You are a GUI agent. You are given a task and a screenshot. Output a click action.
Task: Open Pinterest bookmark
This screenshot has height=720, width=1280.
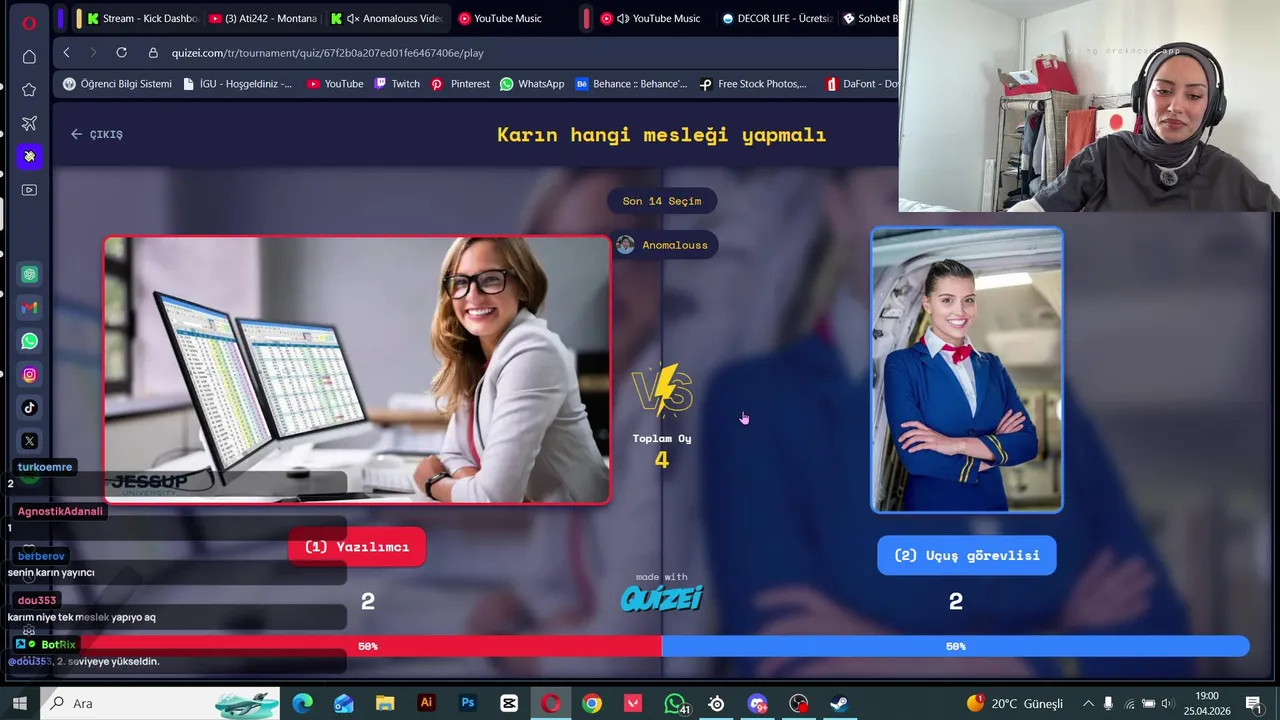click(460, 84)
